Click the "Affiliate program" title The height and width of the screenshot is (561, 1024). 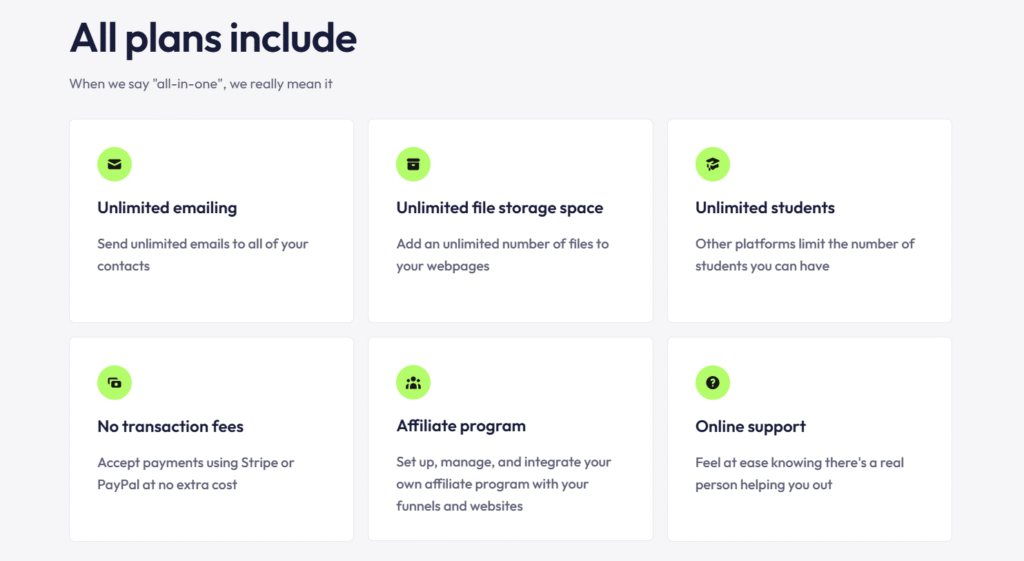[x=461, y=426]
